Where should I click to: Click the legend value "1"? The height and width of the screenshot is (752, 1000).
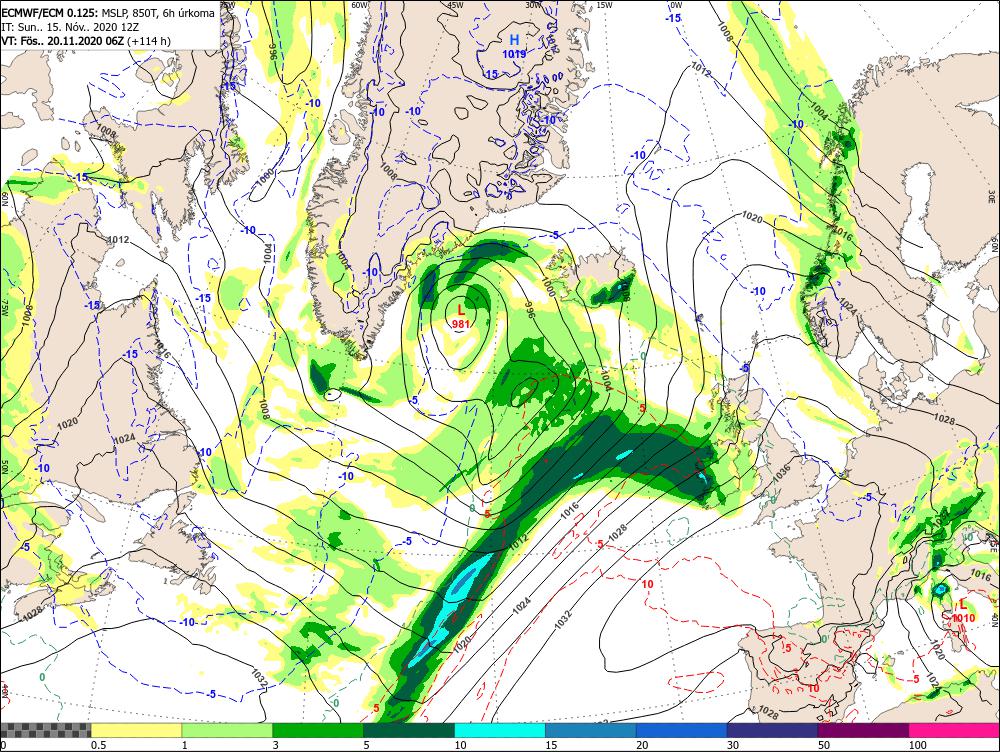pos(184,745)
